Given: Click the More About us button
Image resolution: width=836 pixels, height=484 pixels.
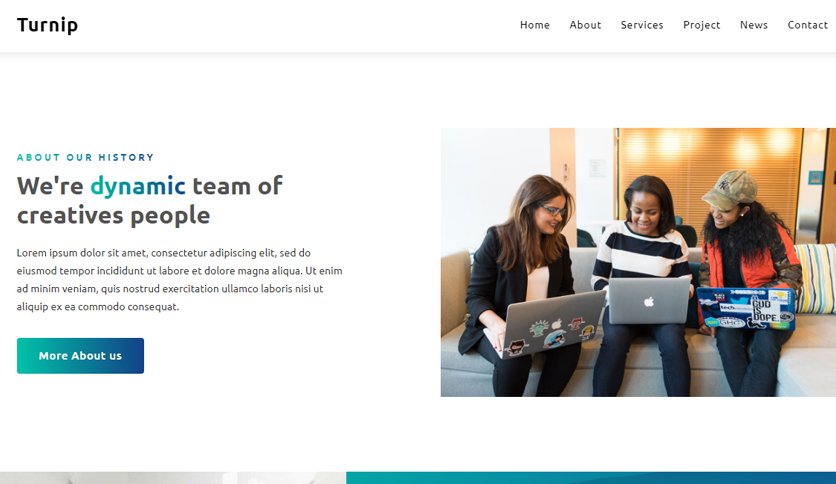Looking at the screenshot, I should click(x=80, y=356).
